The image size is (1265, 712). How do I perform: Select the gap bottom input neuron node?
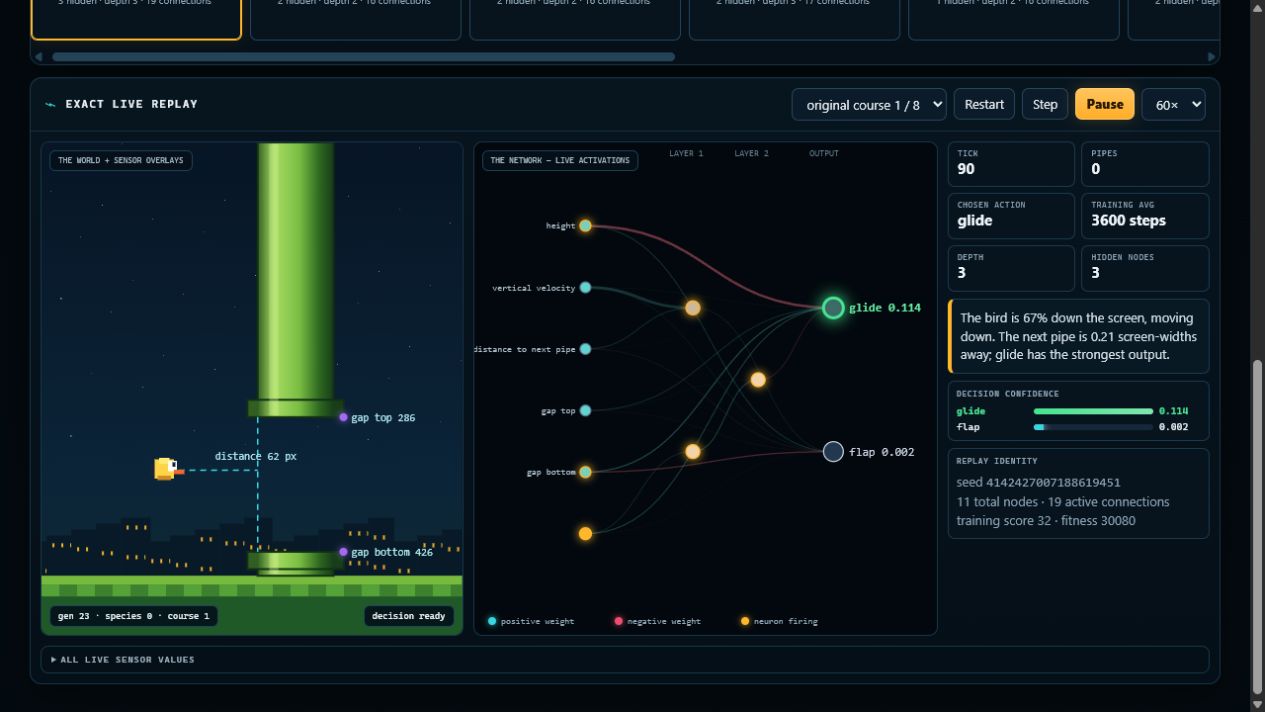pyautogui.click(x=585, y=472)
